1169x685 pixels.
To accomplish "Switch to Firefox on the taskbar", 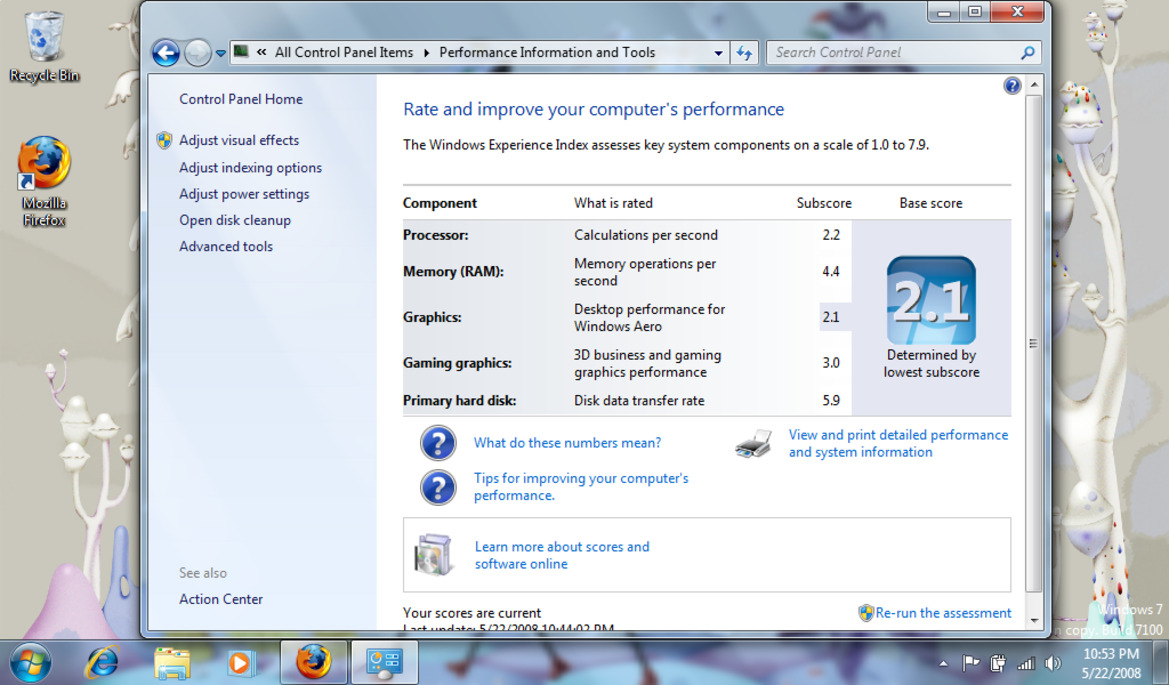I will point(313,662).
